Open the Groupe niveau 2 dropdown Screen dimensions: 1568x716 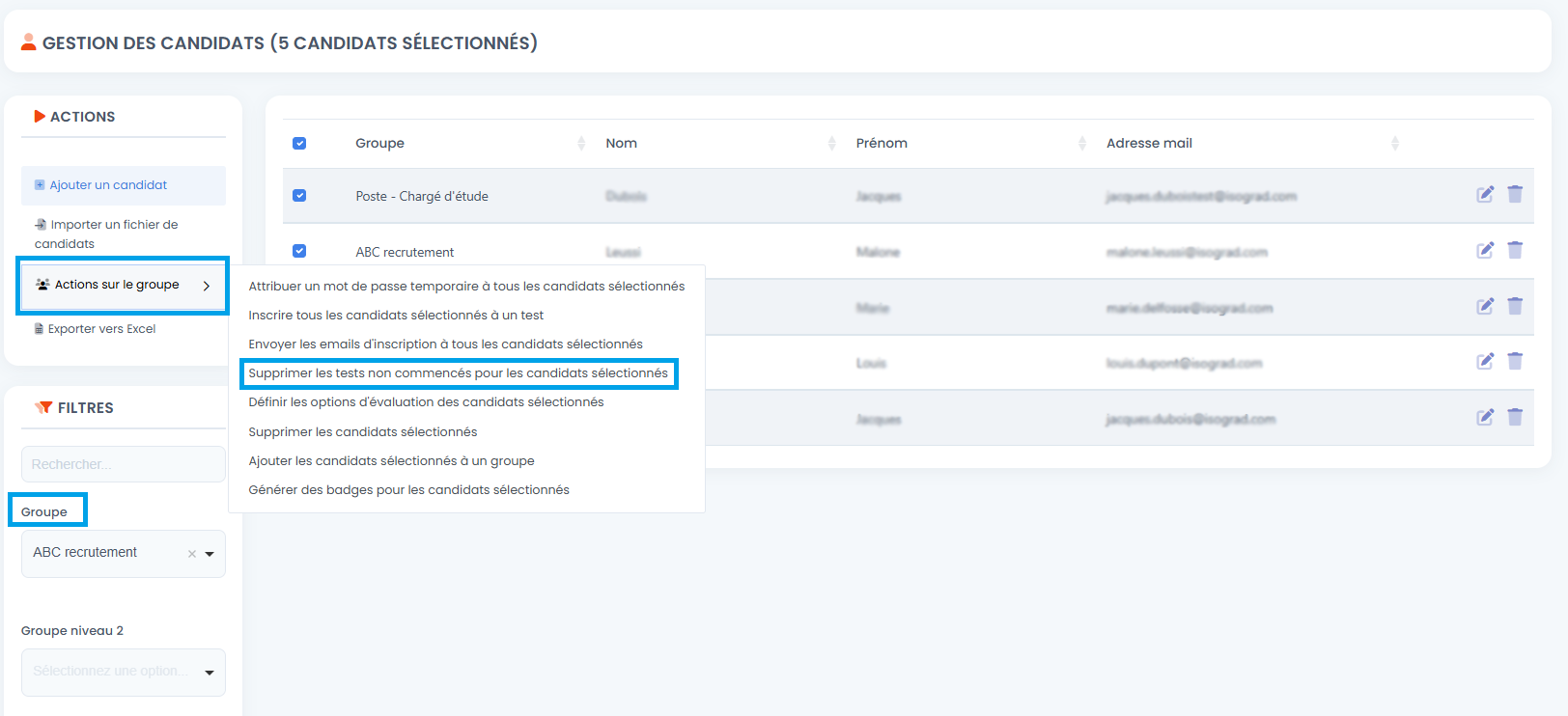point(124,672)
